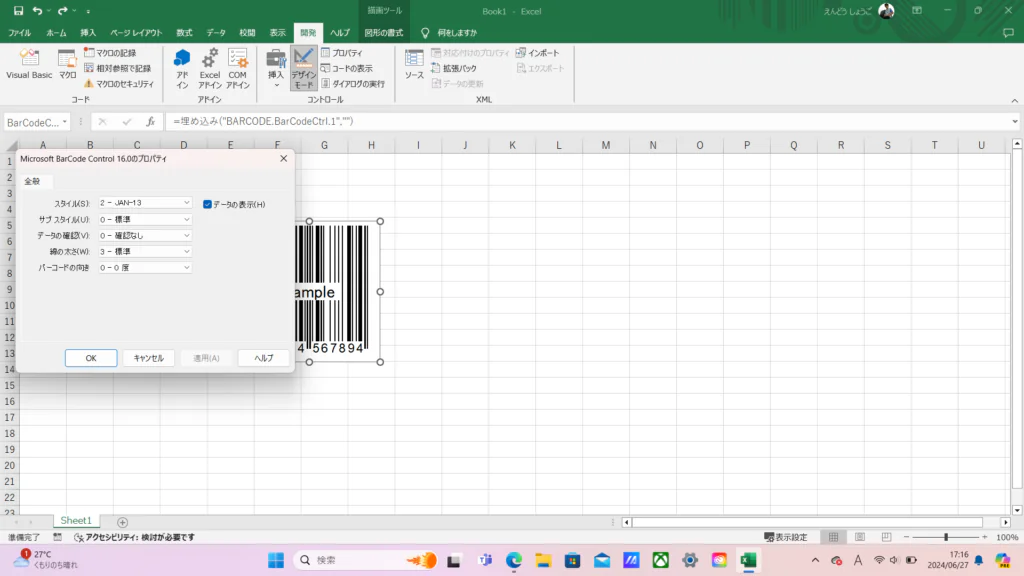Open Excel アドイン manager
This screenshot has height=576, width=1024.
(210, 68)
